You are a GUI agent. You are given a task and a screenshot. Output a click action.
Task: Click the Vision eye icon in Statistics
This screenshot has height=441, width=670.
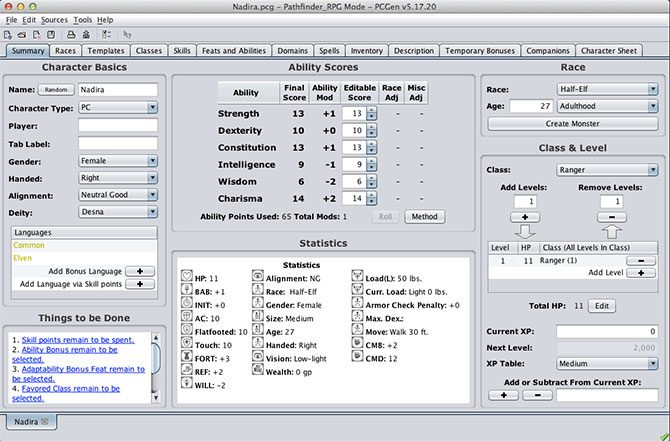coord(258,356)
